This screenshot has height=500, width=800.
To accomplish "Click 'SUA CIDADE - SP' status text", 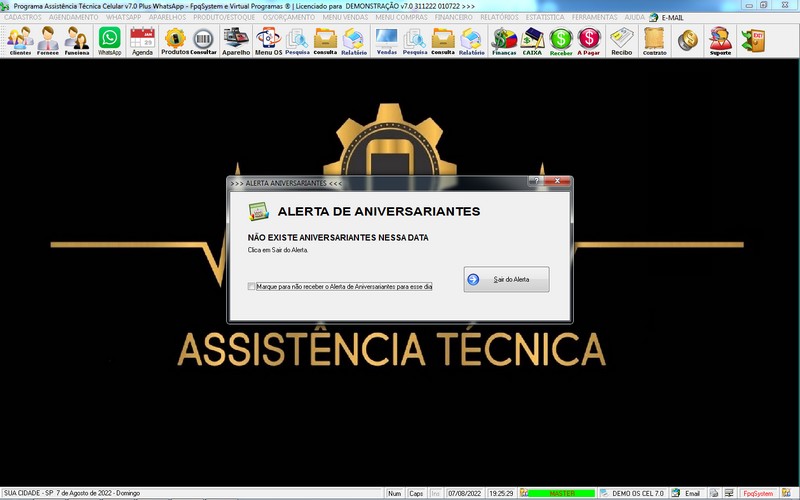I will coord(29,493).
